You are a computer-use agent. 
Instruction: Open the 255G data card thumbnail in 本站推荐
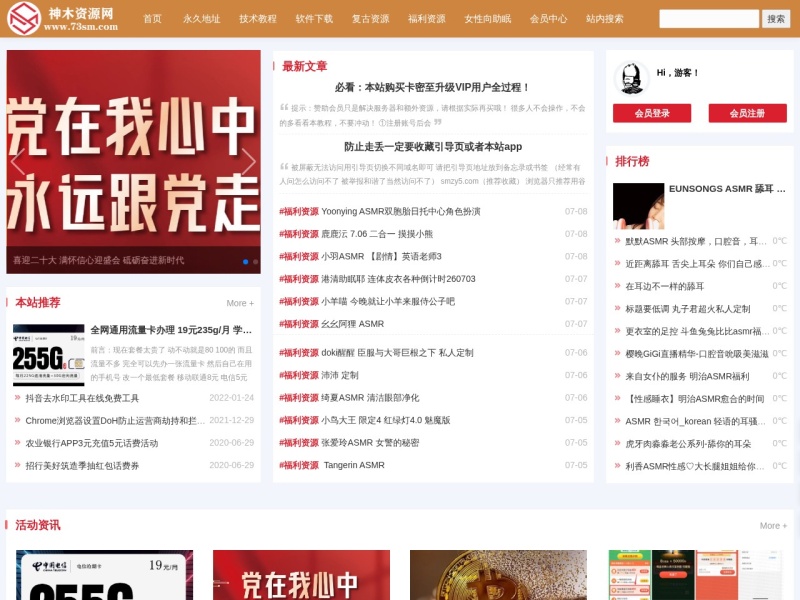(48, 355)
